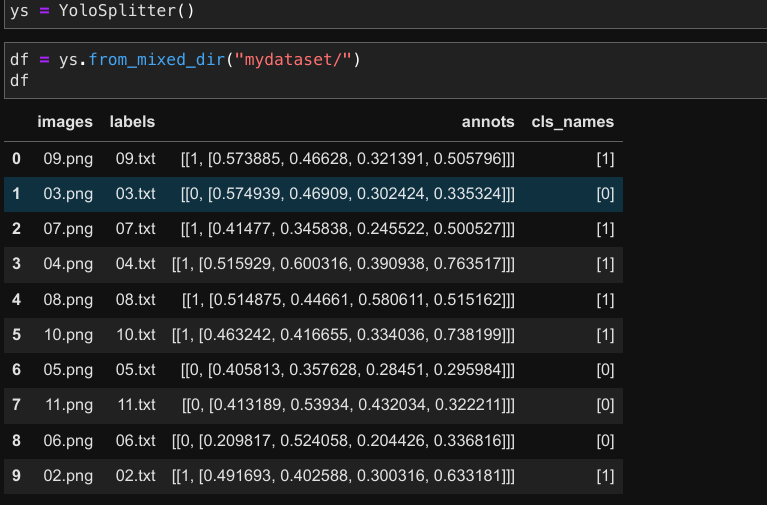Screen dimensions: 767x505
Task: Click the annots value for row 4
Action: point(348,299)
